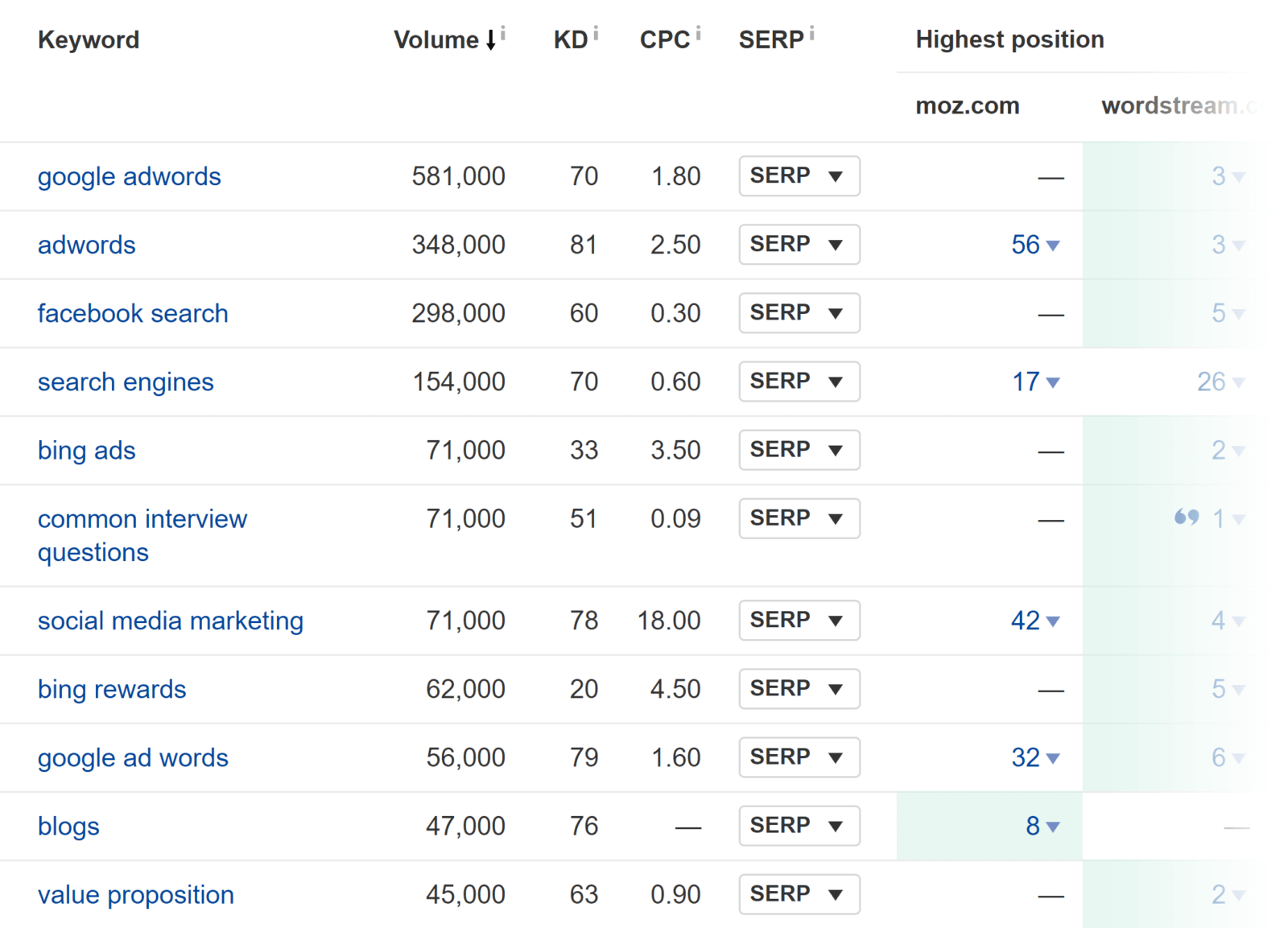Viewport: 1288px width, 928px height.
Task: Click the SERP column info icon
Action: tap(811, 32)
